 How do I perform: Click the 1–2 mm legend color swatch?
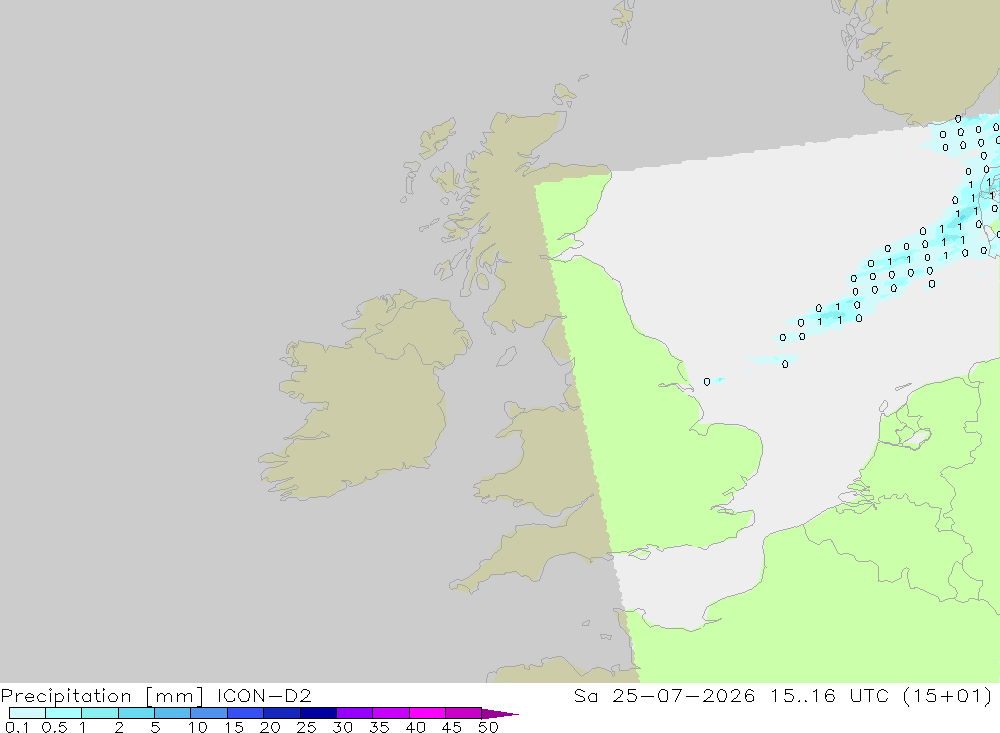coord(99,713)
